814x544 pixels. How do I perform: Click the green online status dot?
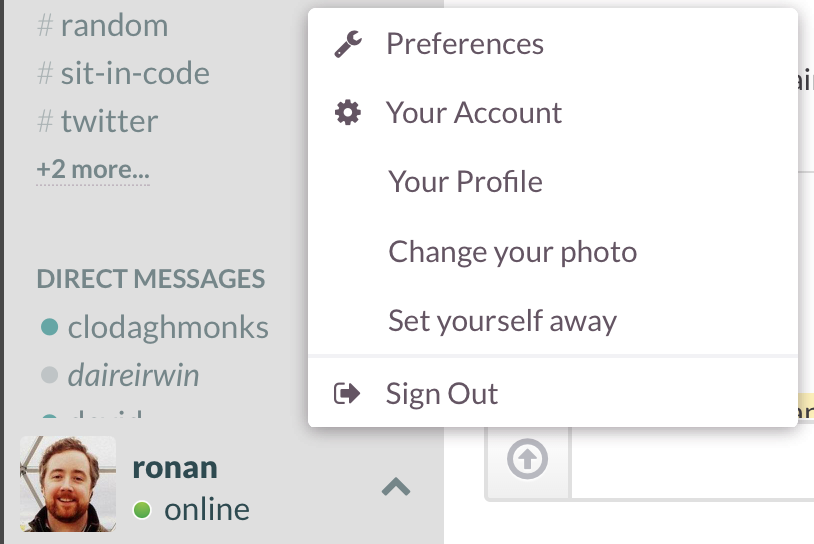(x=142, y=511)
